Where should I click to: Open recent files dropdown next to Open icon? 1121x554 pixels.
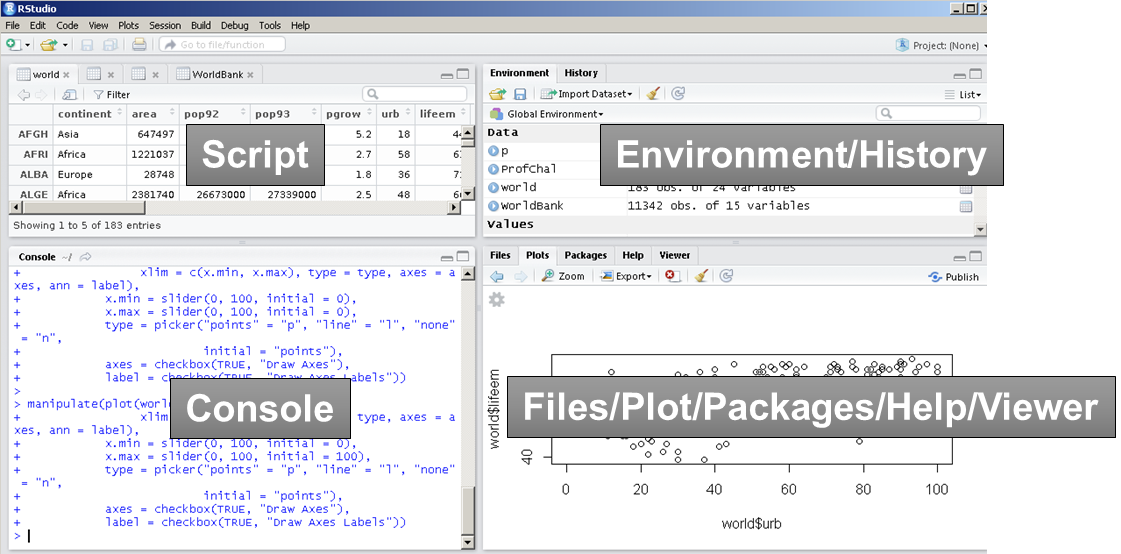tap(65, 45)
